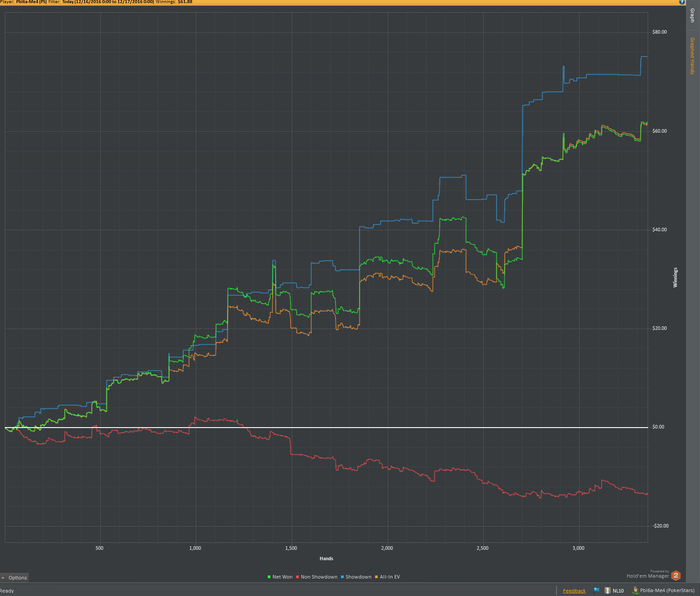Switch to the Graphed Hands side tab
Image resolution: width=700 pixels, height=596 pixels.
[692, 56]
